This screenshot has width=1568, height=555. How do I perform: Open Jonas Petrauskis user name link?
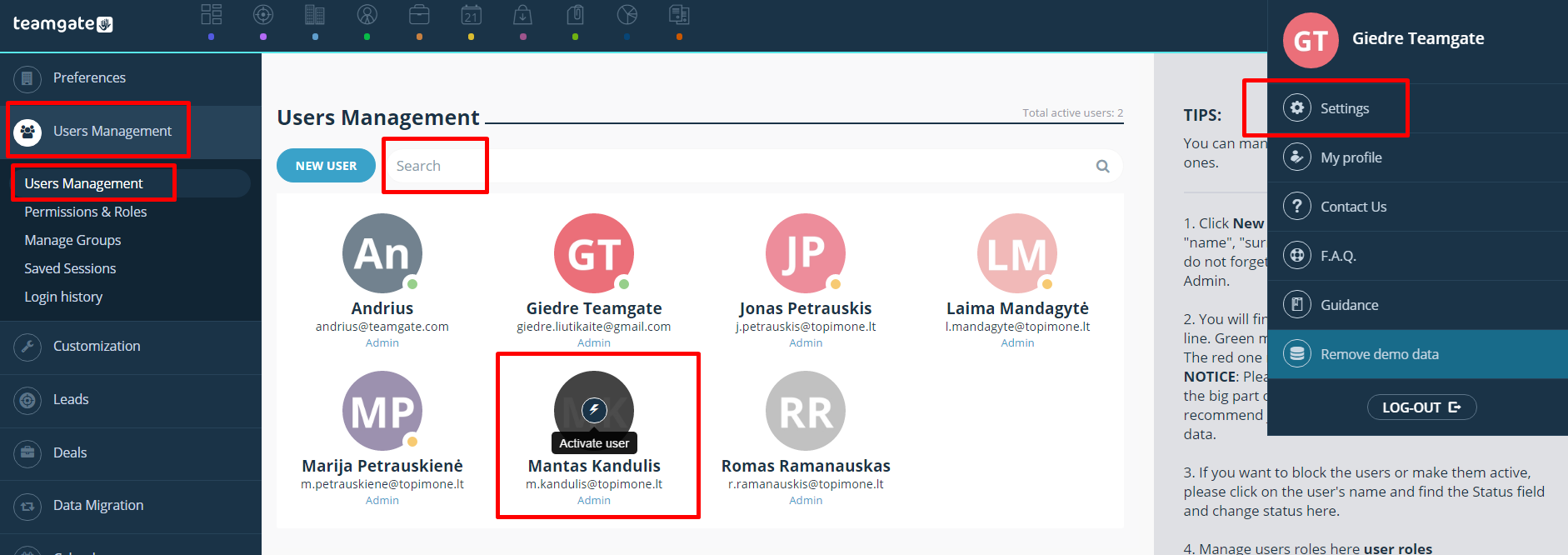click(x=806, y=308)
